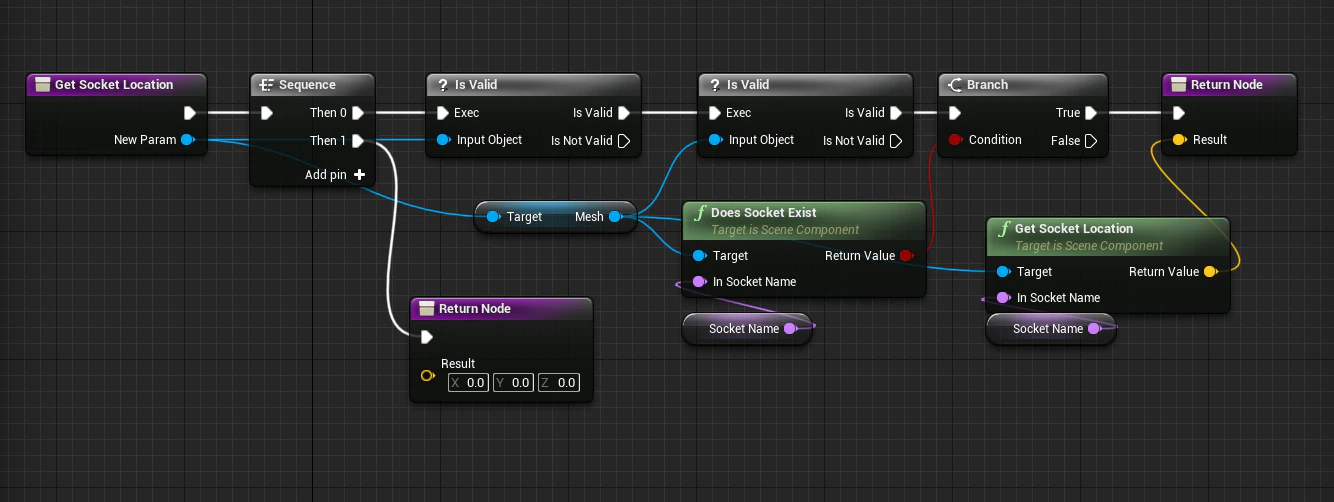Click the Branch False output pin
This screenshot has height=502, width=1334.
(1091, 141)
